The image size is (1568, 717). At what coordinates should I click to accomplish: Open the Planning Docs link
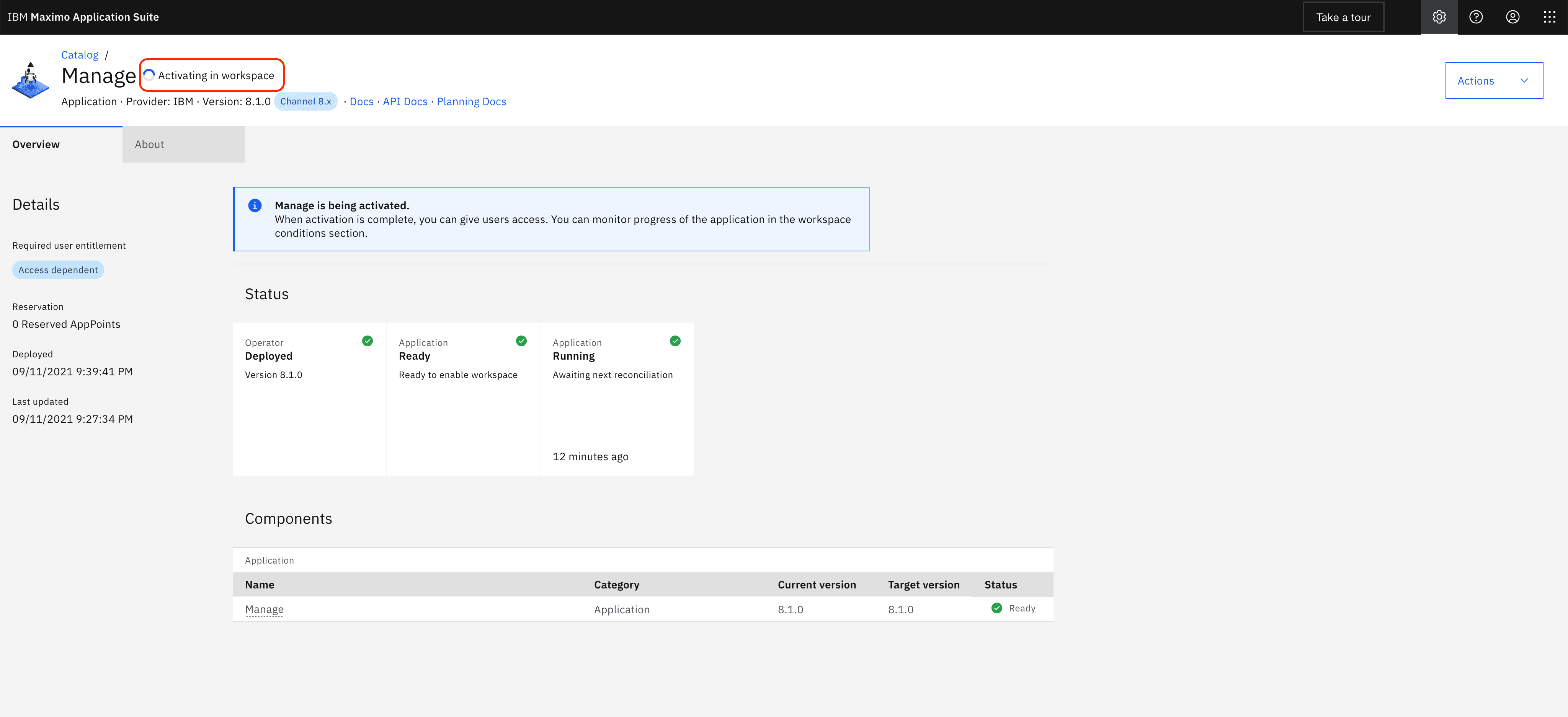(471, 101)
